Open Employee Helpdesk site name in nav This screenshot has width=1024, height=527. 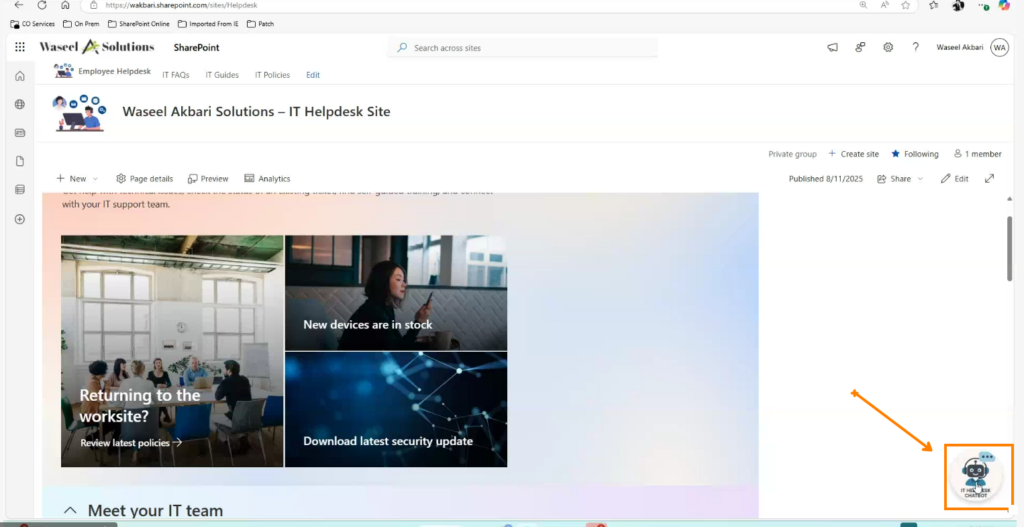tap(114, 71)
